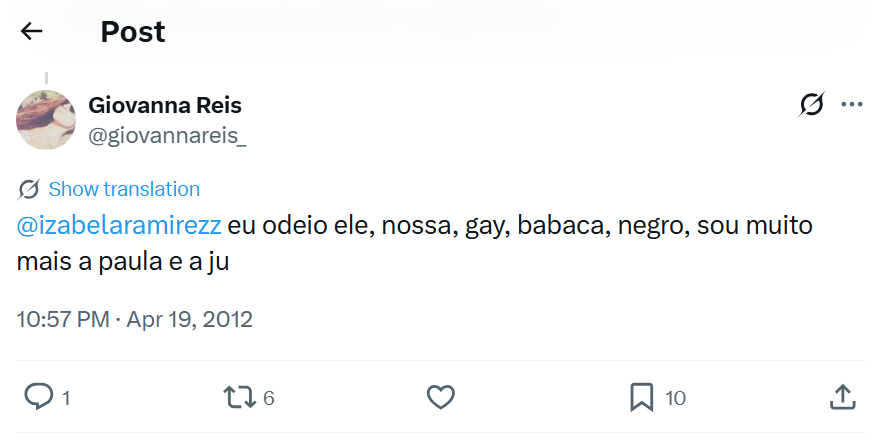The image size is (885, 448).
Task: Like the post with the heart icon
Action: coord(441,397)
